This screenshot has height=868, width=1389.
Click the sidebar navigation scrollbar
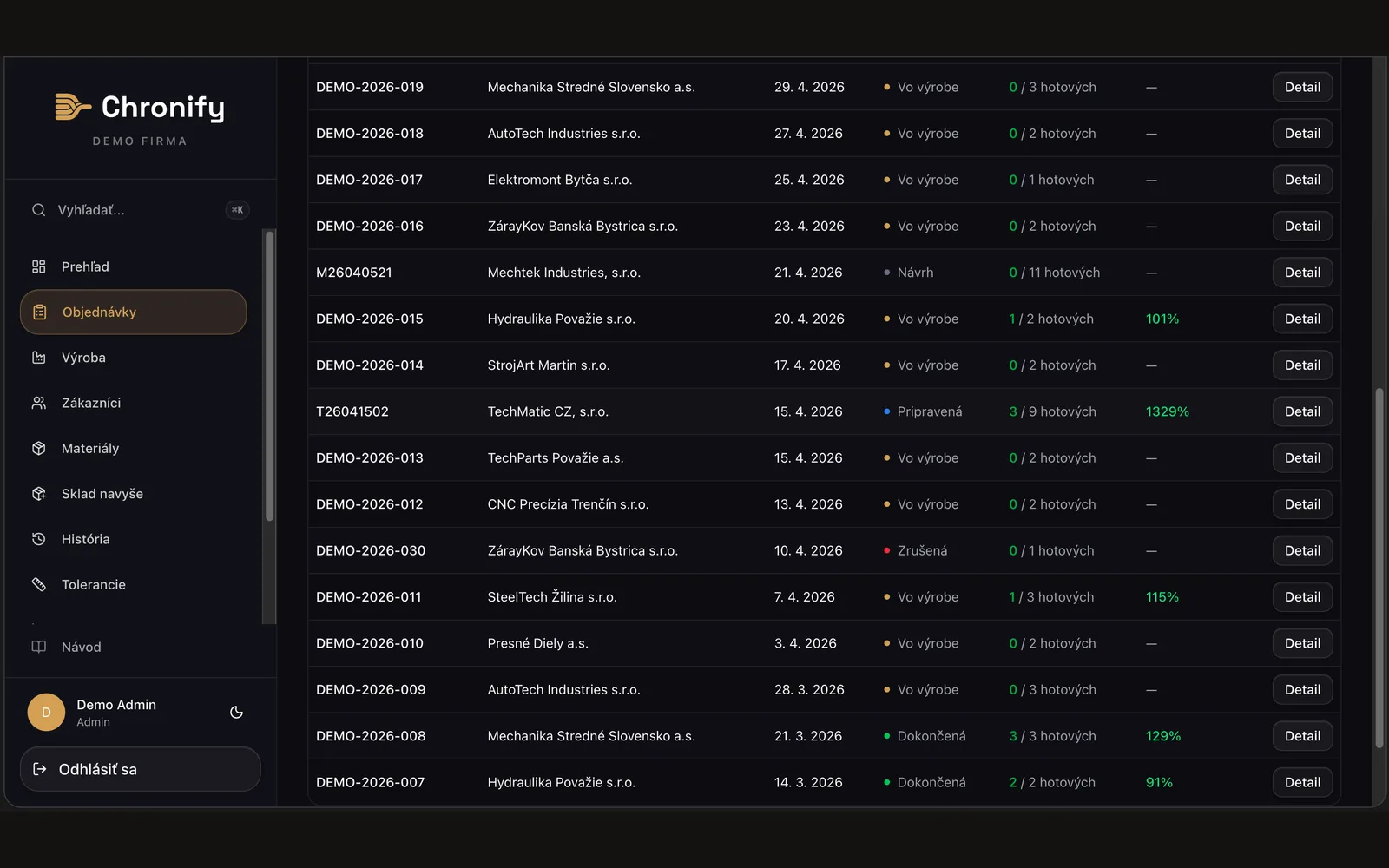(x=269, y=375)
